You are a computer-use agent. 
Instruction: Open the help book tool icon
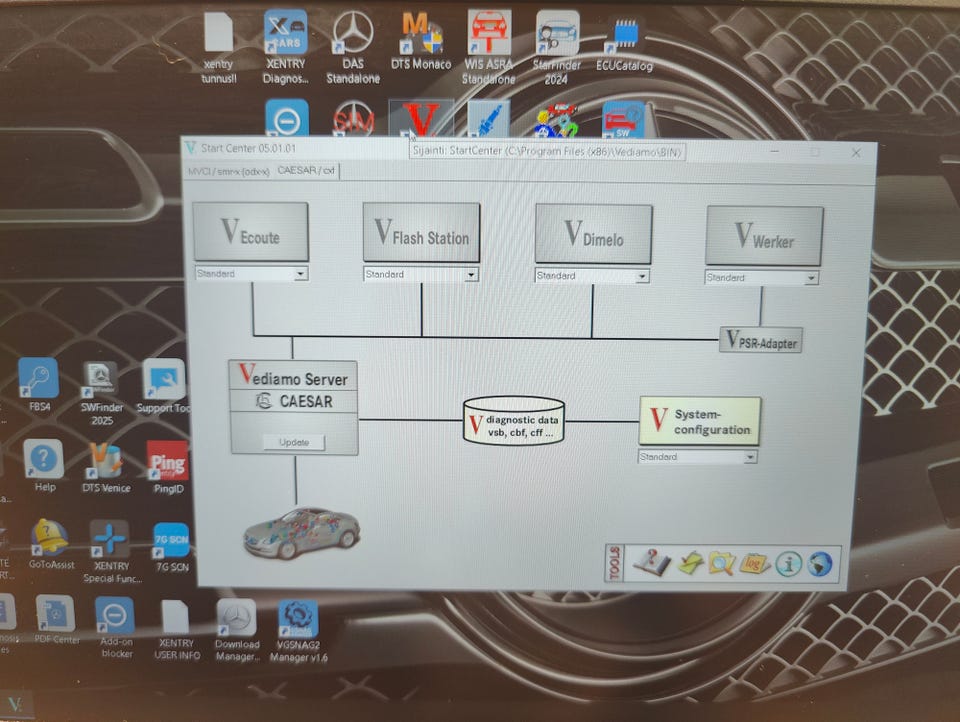651,562
